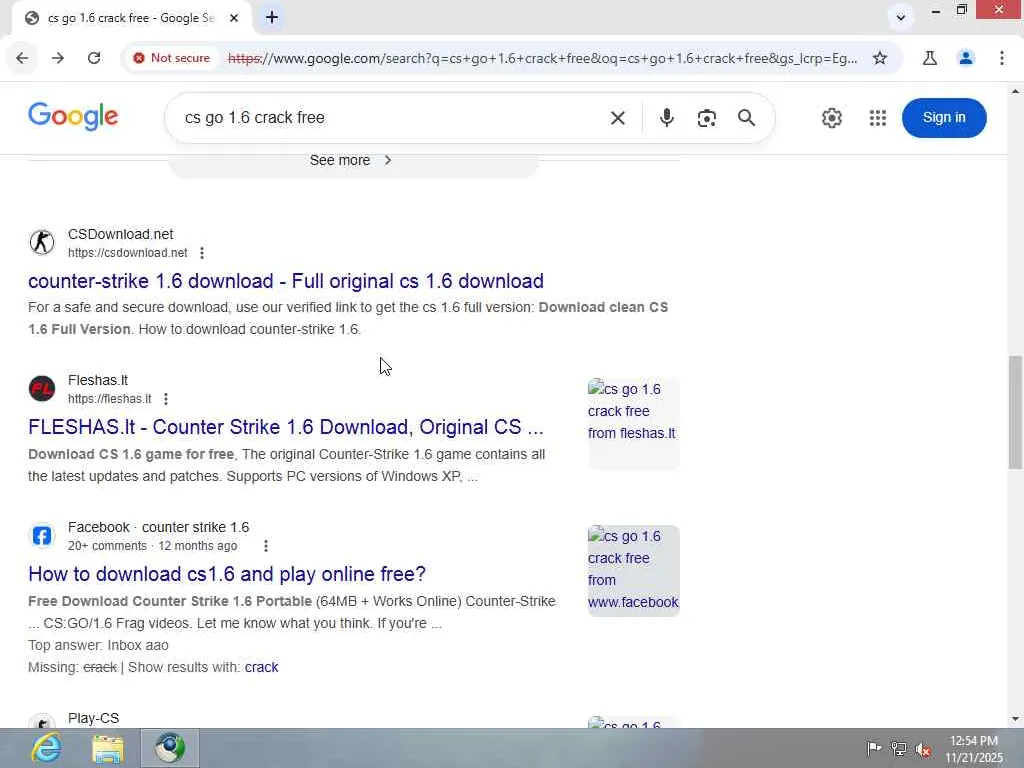This screenshot has height=768, width=1024.
Task: Open the Google apps grid
Action: point(878,118)
